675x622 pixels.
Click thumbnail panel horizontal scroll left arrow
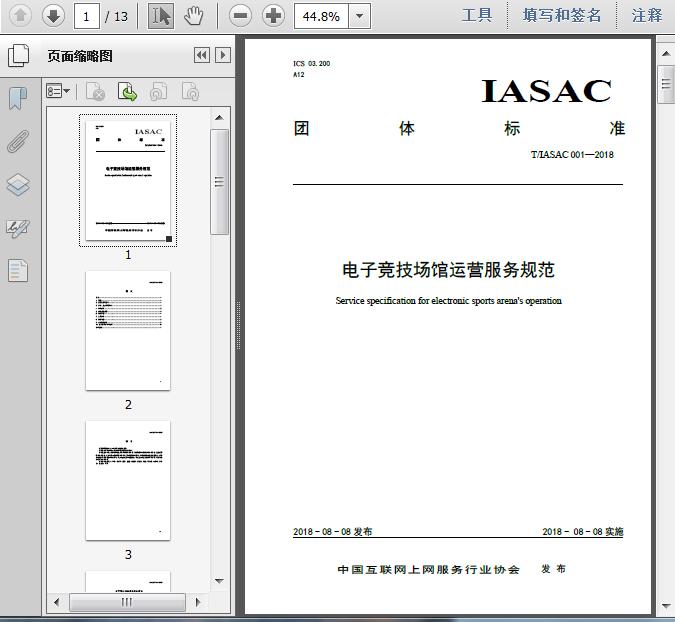click(x=57, y=602)
